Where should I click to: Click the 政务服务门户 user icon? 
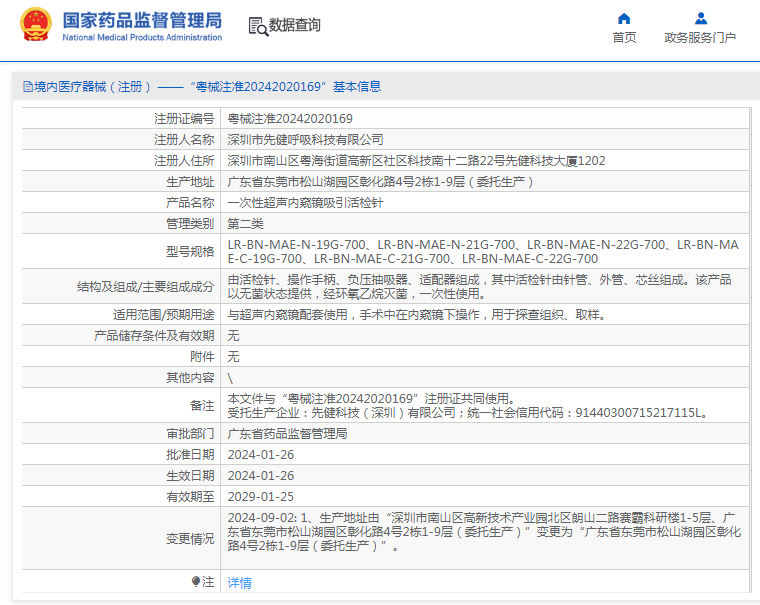(x=700, y=19)
